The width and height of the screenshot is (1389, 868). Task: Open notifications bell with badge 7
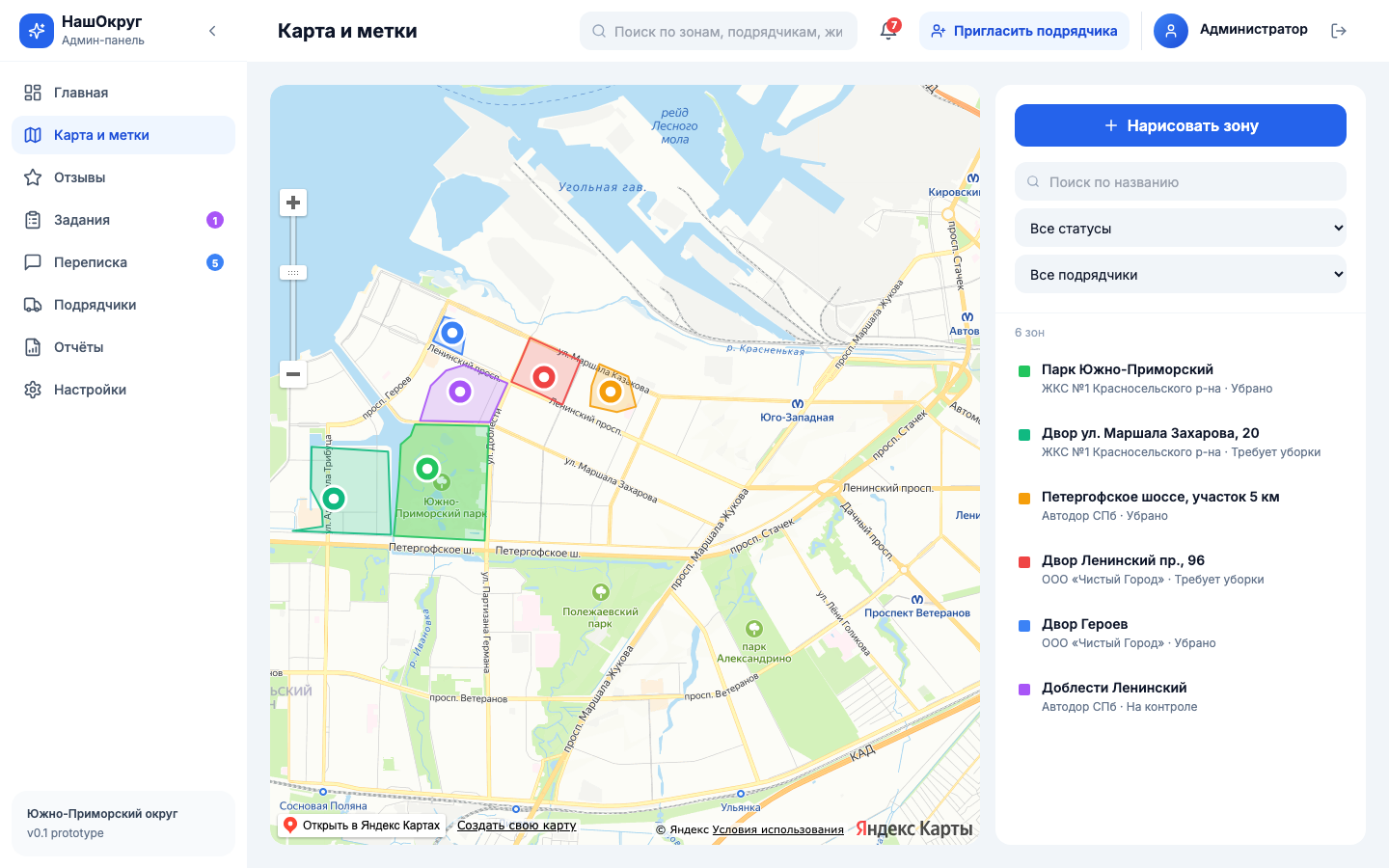click(x=888, y=31)
